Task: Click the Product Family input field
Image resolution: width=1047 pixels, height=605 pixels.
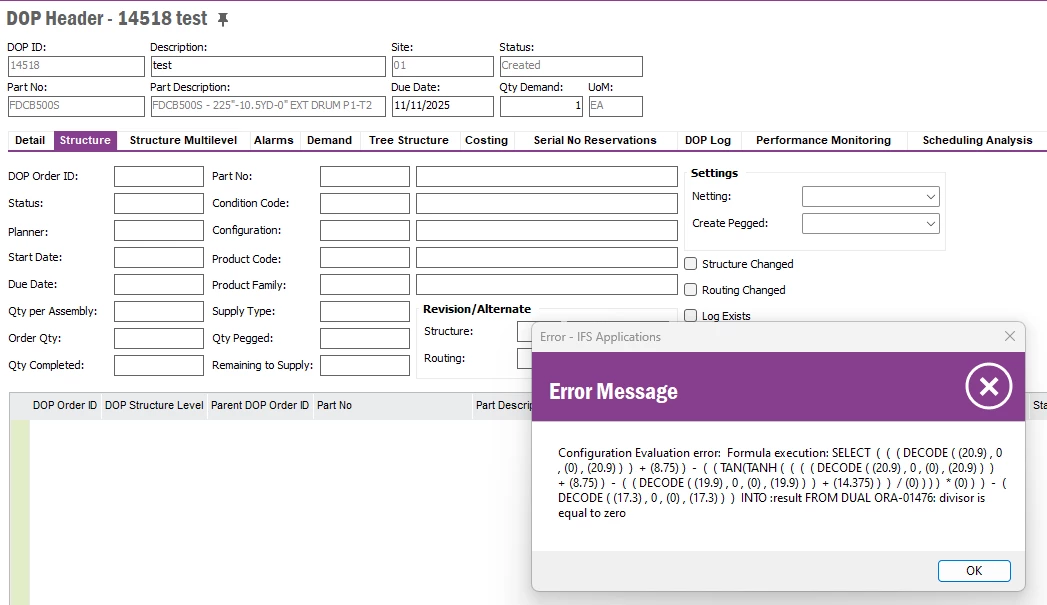Action: coord(365,284)
